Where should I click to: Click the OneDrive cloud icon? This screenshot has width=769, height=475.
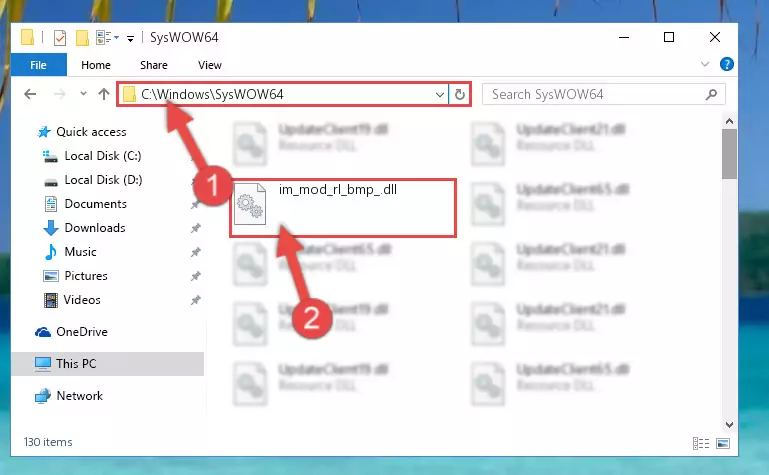pos(43,332)
